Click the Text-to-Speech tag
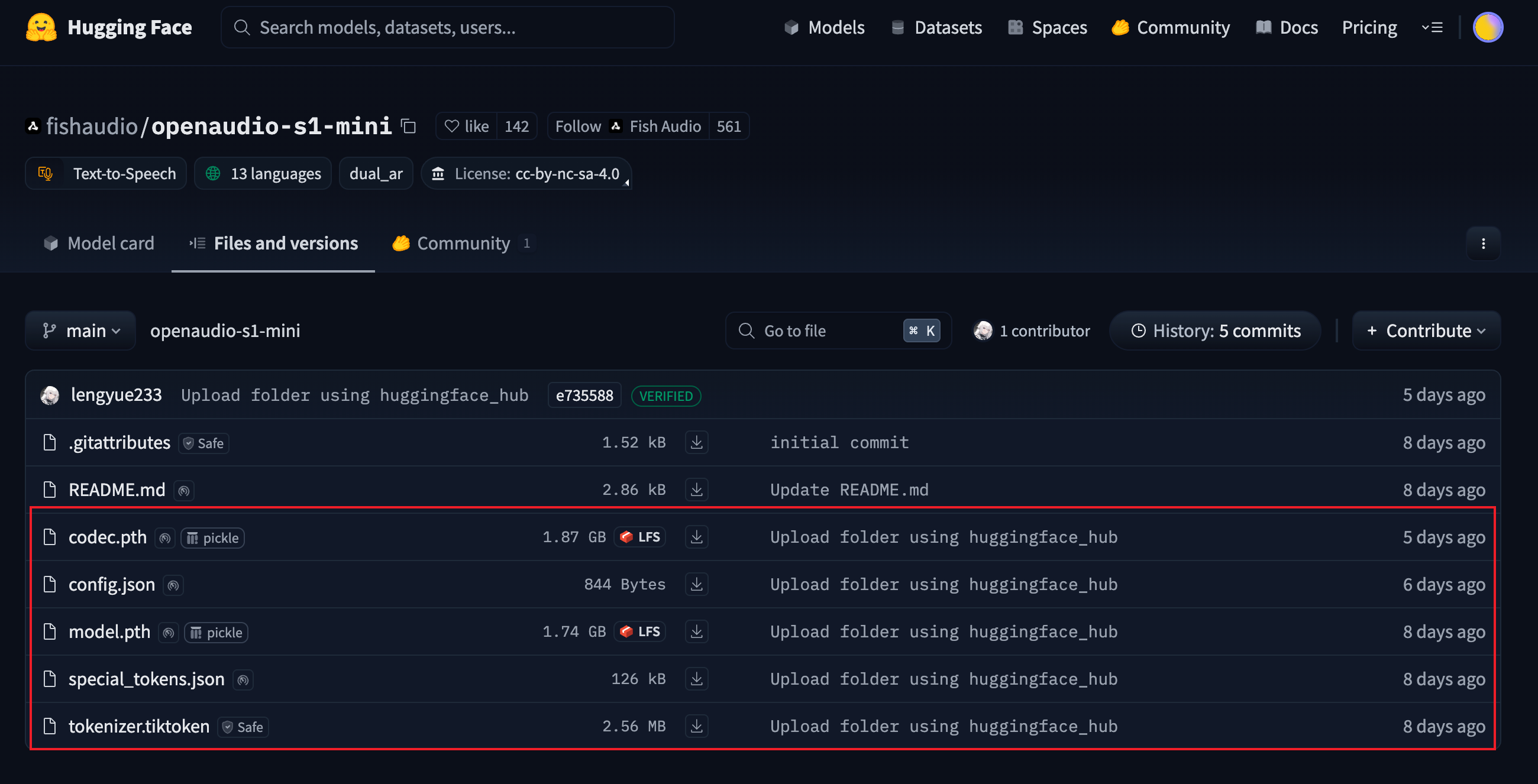 pyautogui.click(x=106, y=174)
